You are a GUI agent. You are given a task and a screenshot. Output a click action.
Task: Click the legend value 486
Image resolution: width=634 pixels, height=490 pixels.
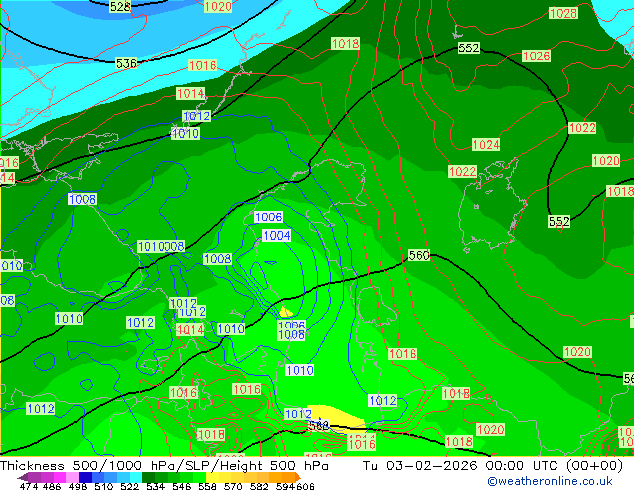click(51, 486)
